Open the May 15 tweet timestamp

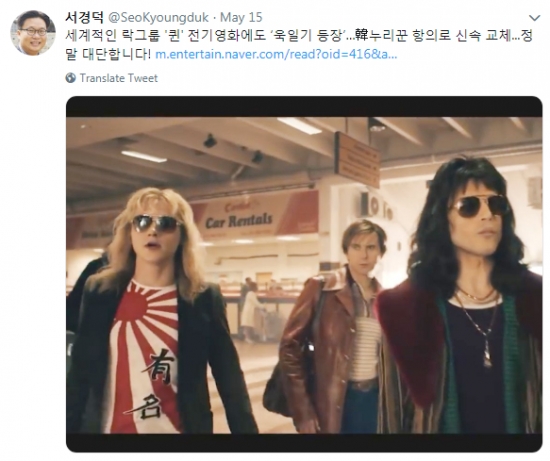[x=241, y=17]
